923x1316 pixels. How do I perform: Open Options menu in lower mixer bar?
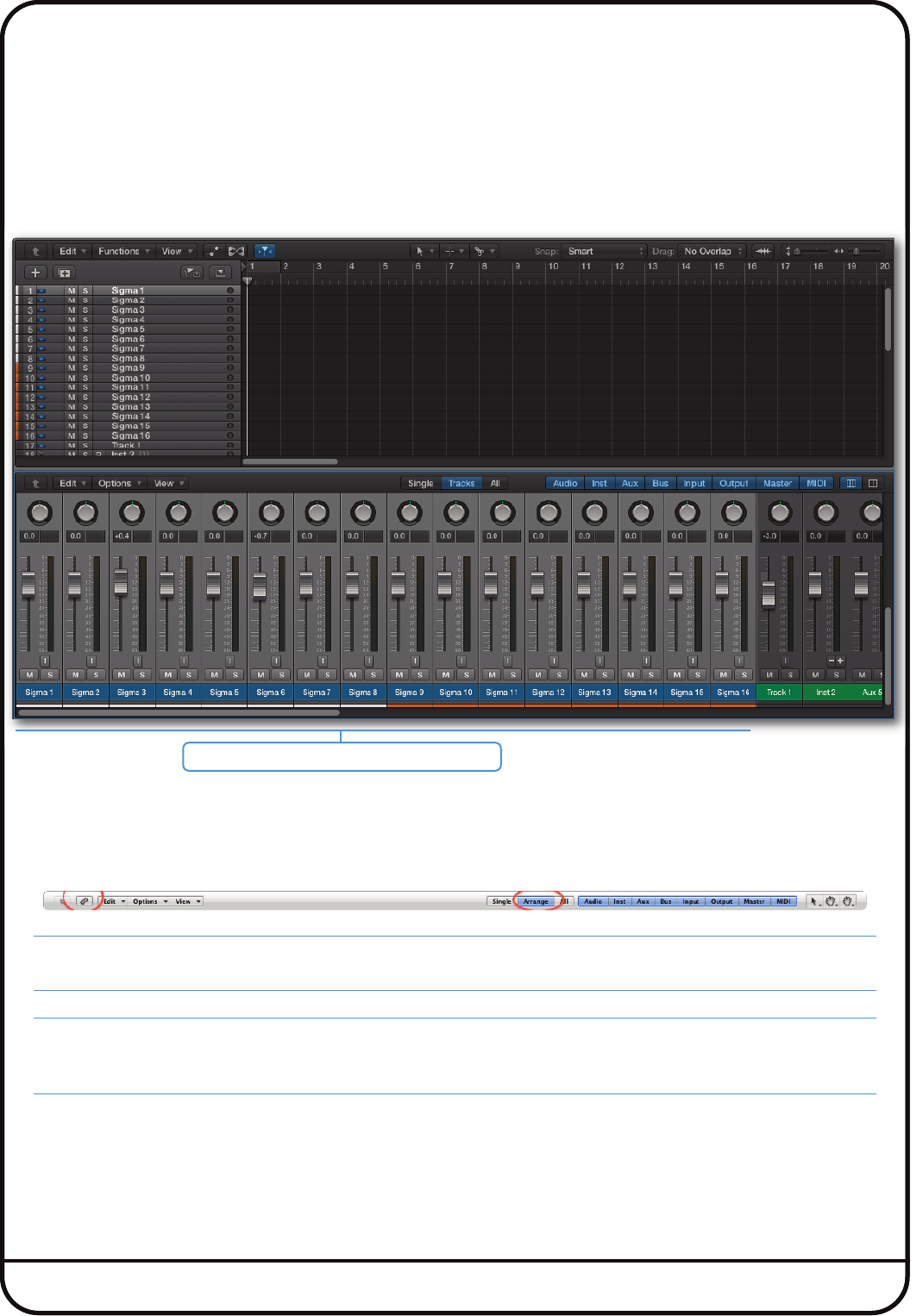(150, 901)
